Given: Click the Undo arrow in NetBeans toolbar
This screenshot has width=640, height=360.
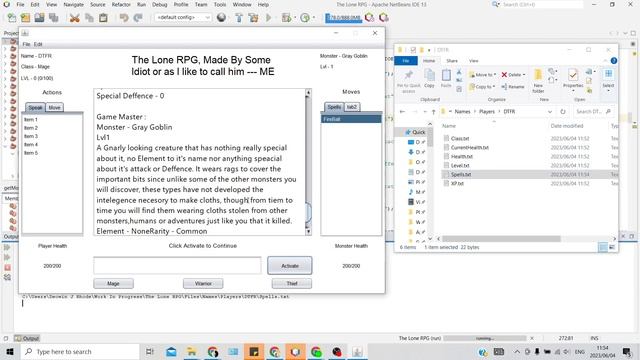Looking at the screenshot, I should point(124,18).
